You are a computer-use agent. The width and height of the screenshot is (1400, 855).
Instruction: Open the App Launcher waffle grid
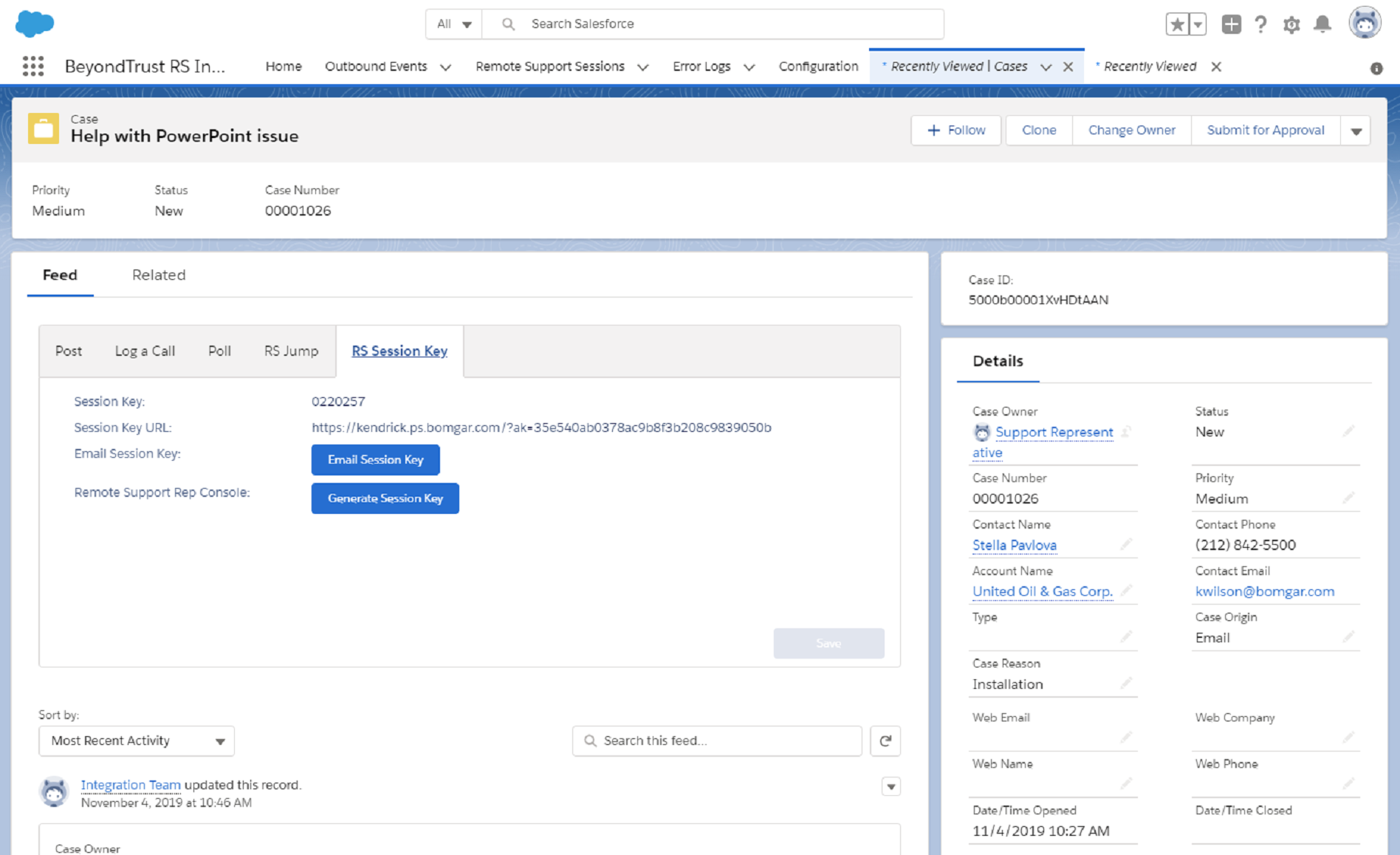pos(32,66)
